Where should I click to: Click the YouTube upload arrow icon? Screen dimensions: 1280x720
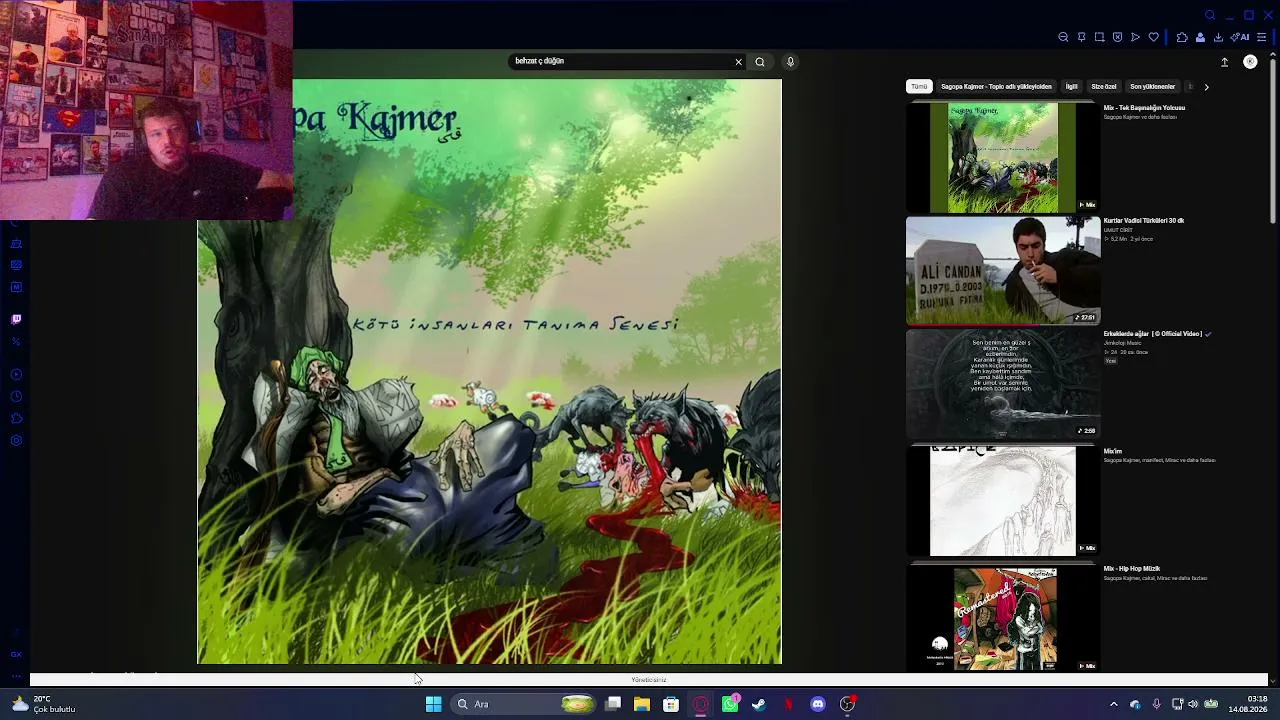1224,62
